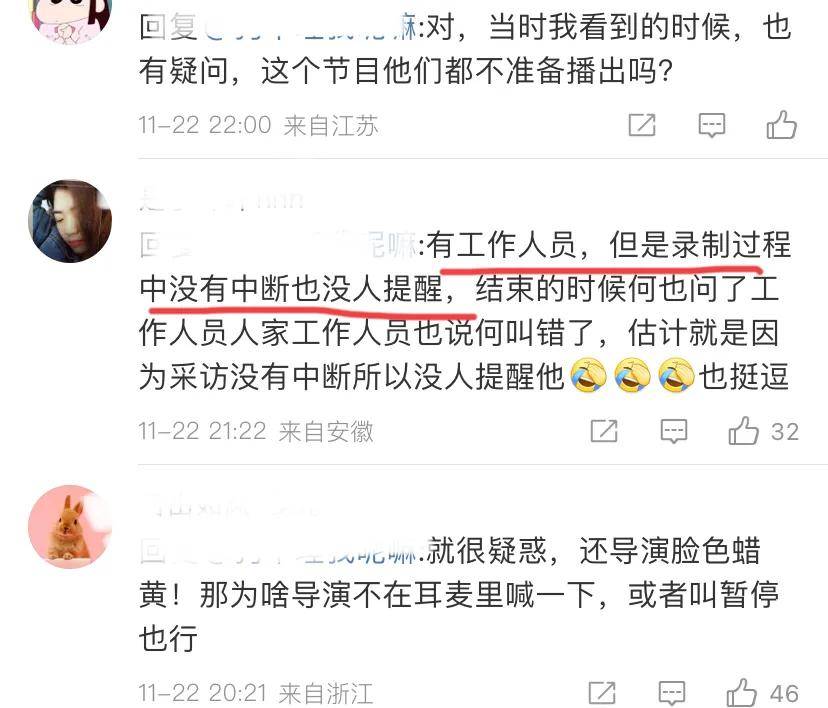This screenshot has width=828, height=708.
Task: Open the reply icon on the 安徽 comment
Action: 674,431
